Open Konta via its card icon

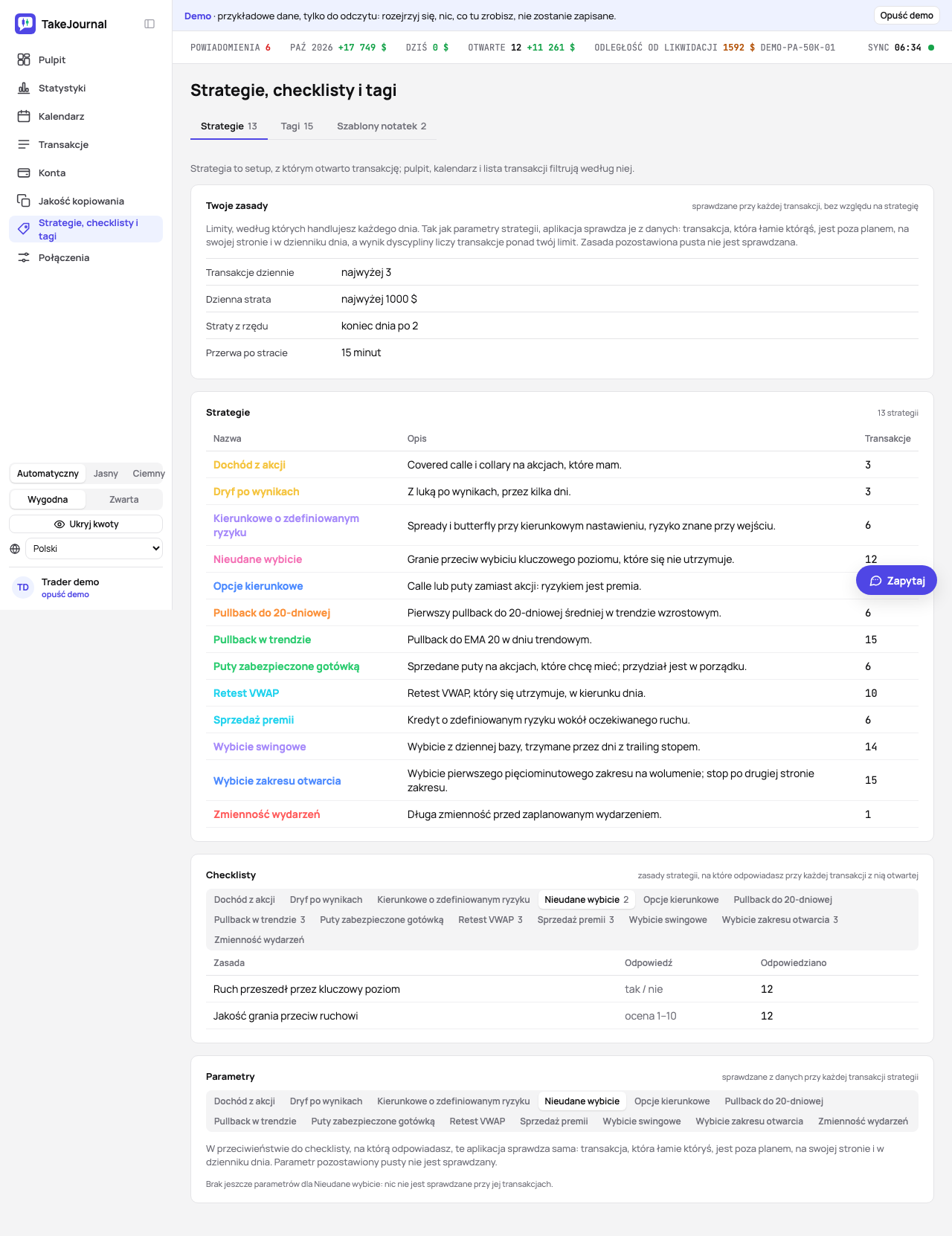pyautogui.click(x=24, y=173)
